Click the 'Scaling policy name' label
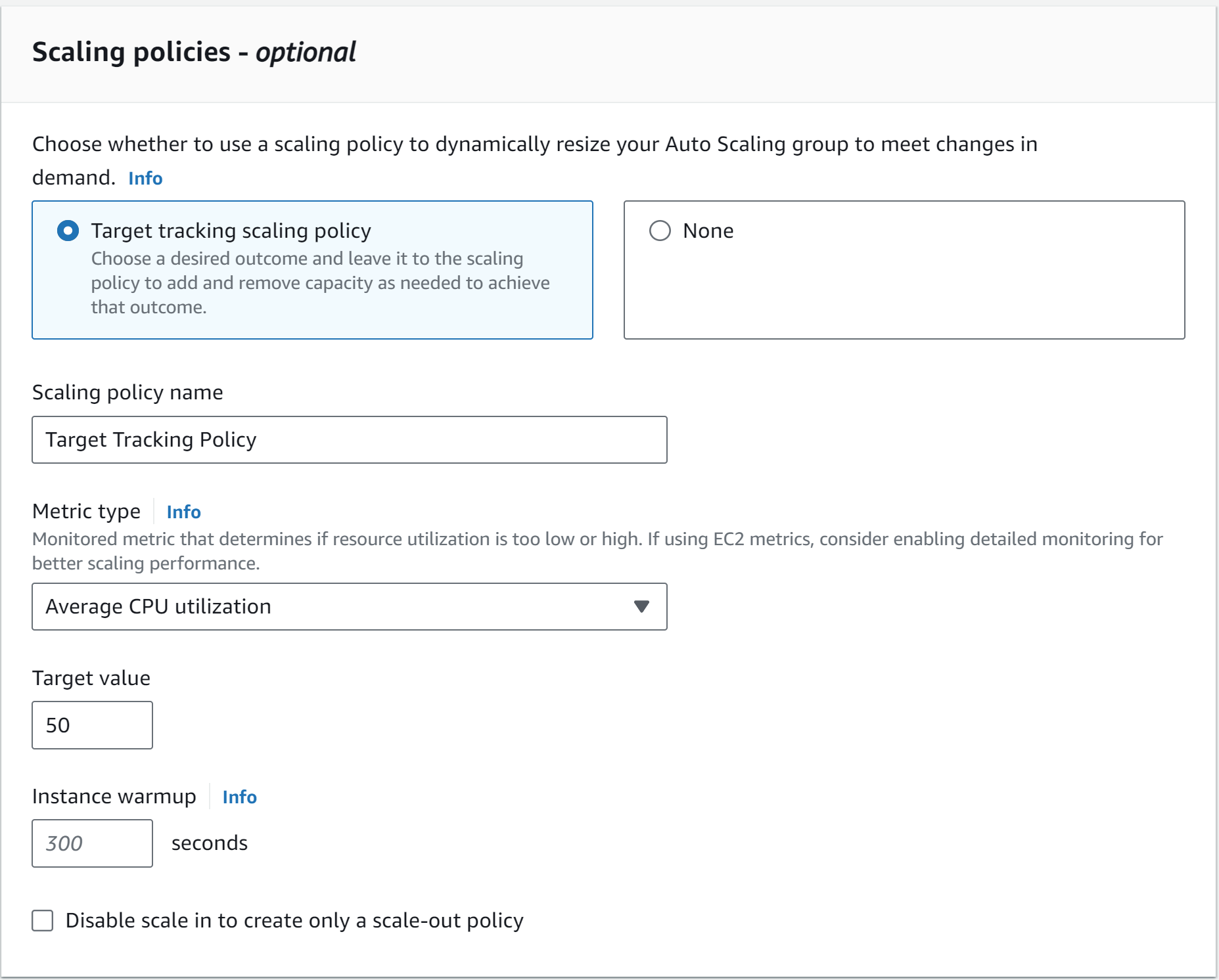This screenshot has height=980, width=1219. 127,392
